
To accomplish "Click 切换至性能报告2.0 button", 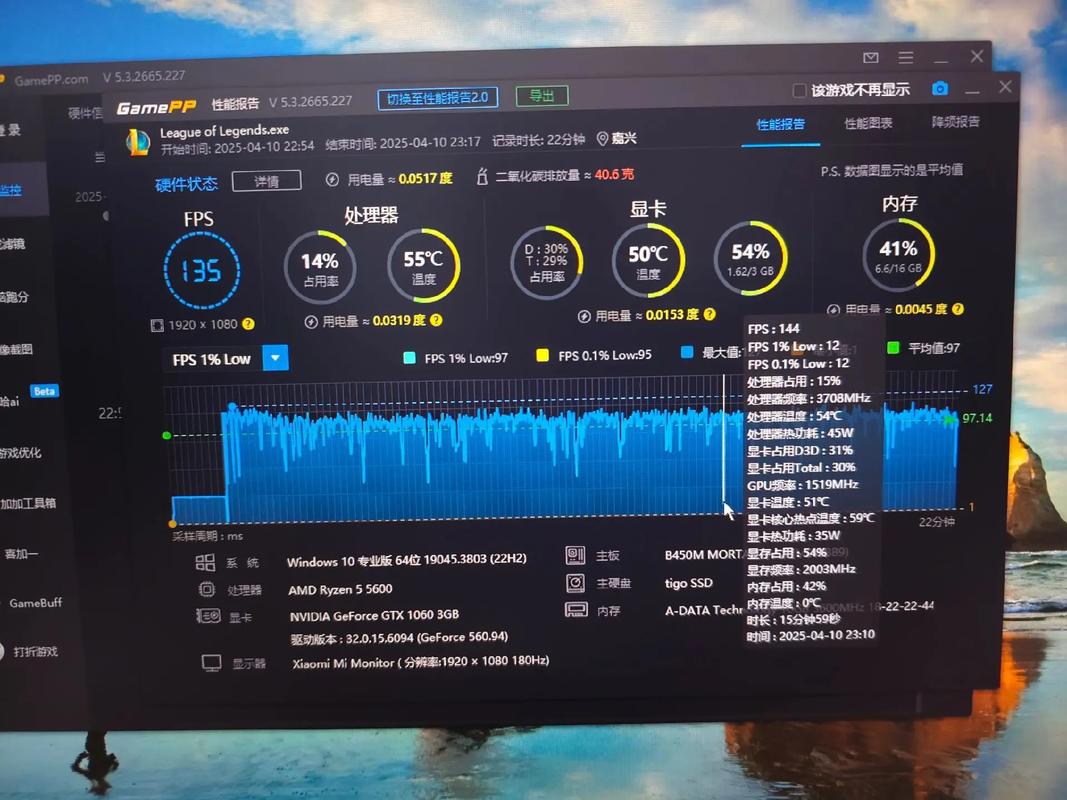I will tap(437, 97).
